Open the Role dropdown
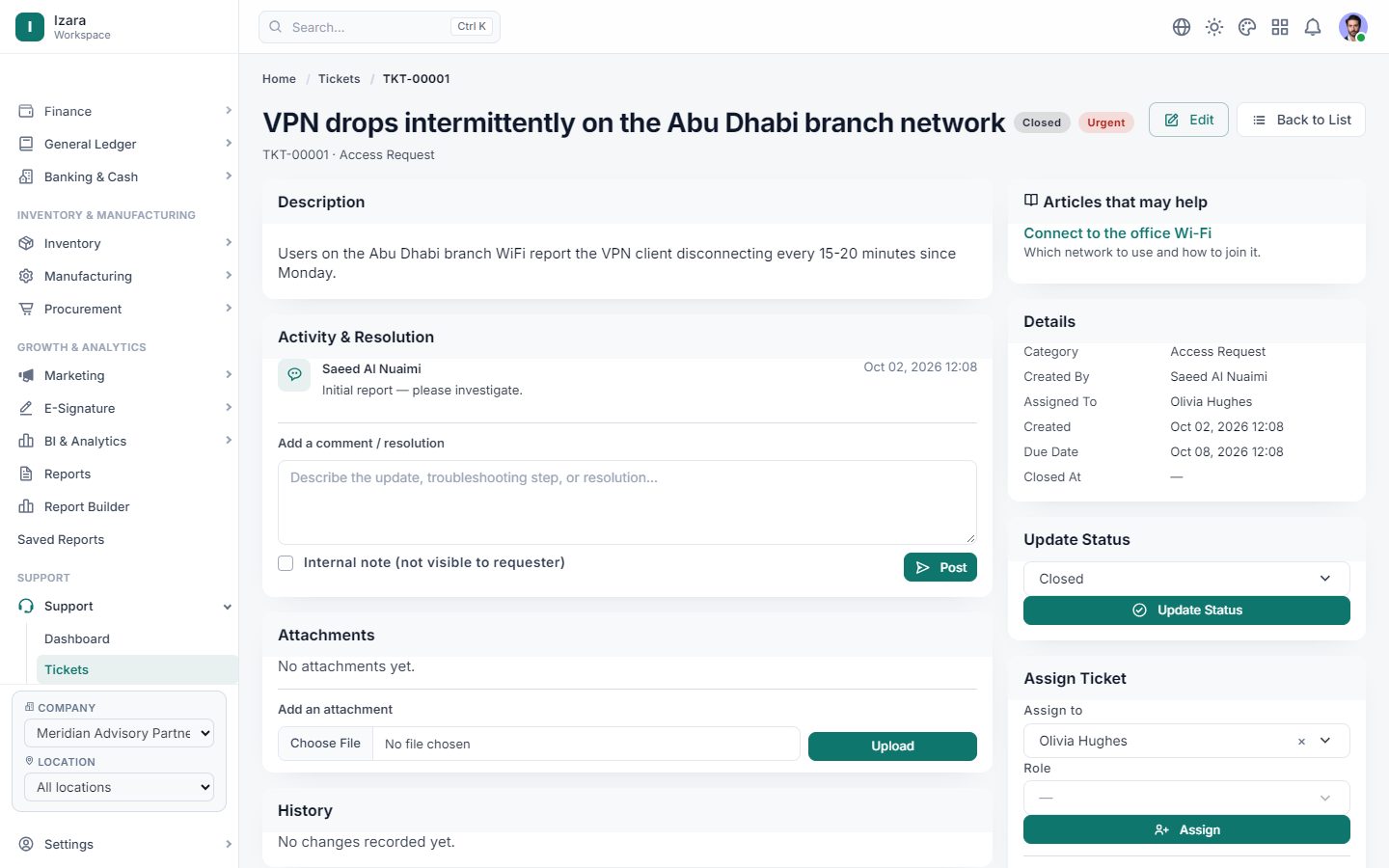Screen dimensions: 1389x868 coord(1186,798)
